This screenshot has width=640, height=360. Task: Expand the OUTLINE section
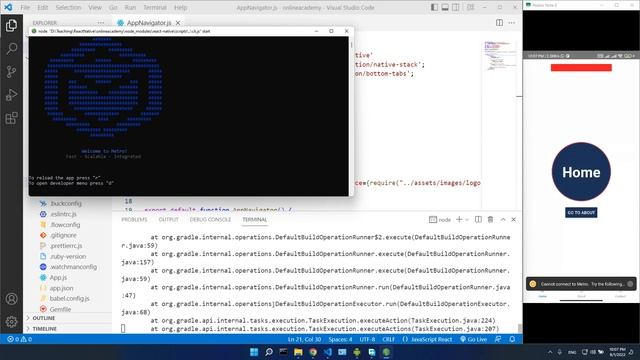[x=67, y=318]
